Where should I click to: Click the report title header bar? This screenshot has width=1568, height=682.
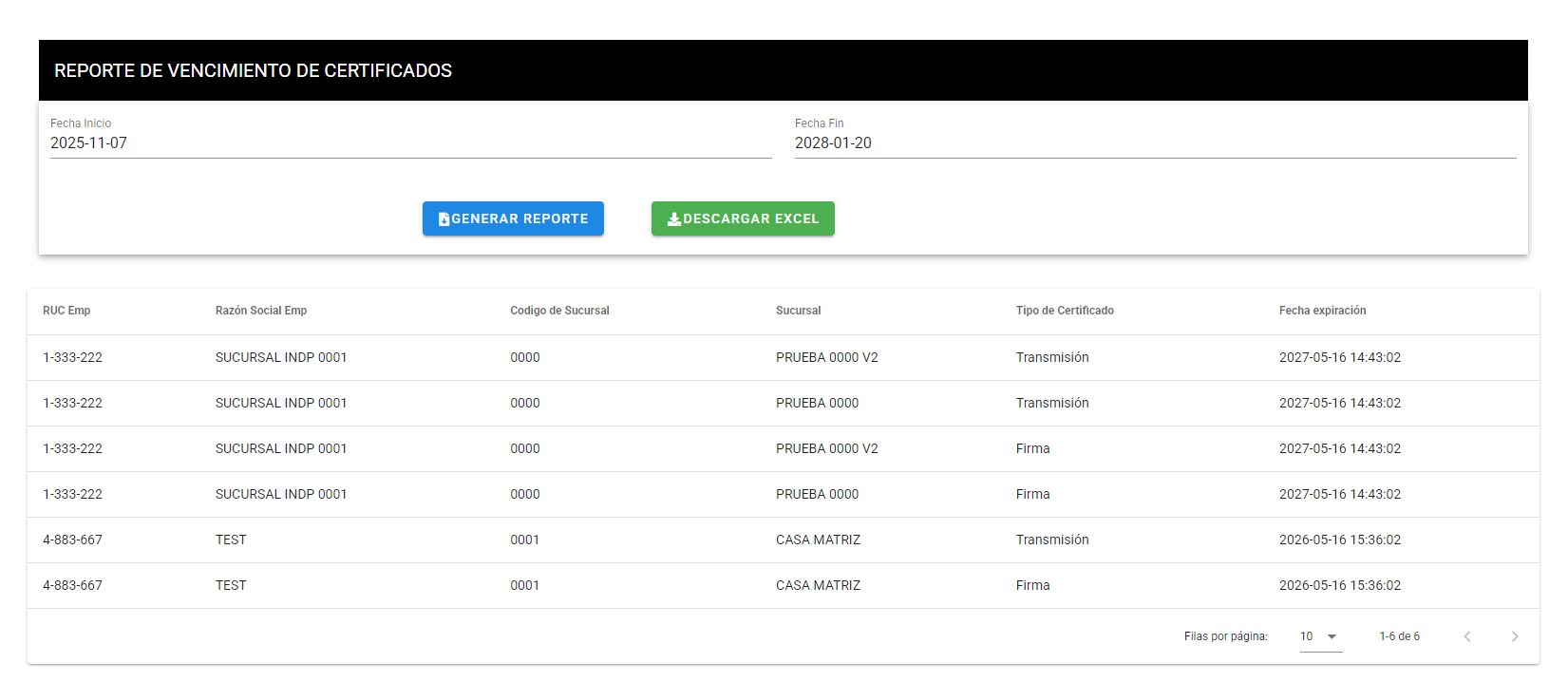pyautogui.click(x=783, y=70)
